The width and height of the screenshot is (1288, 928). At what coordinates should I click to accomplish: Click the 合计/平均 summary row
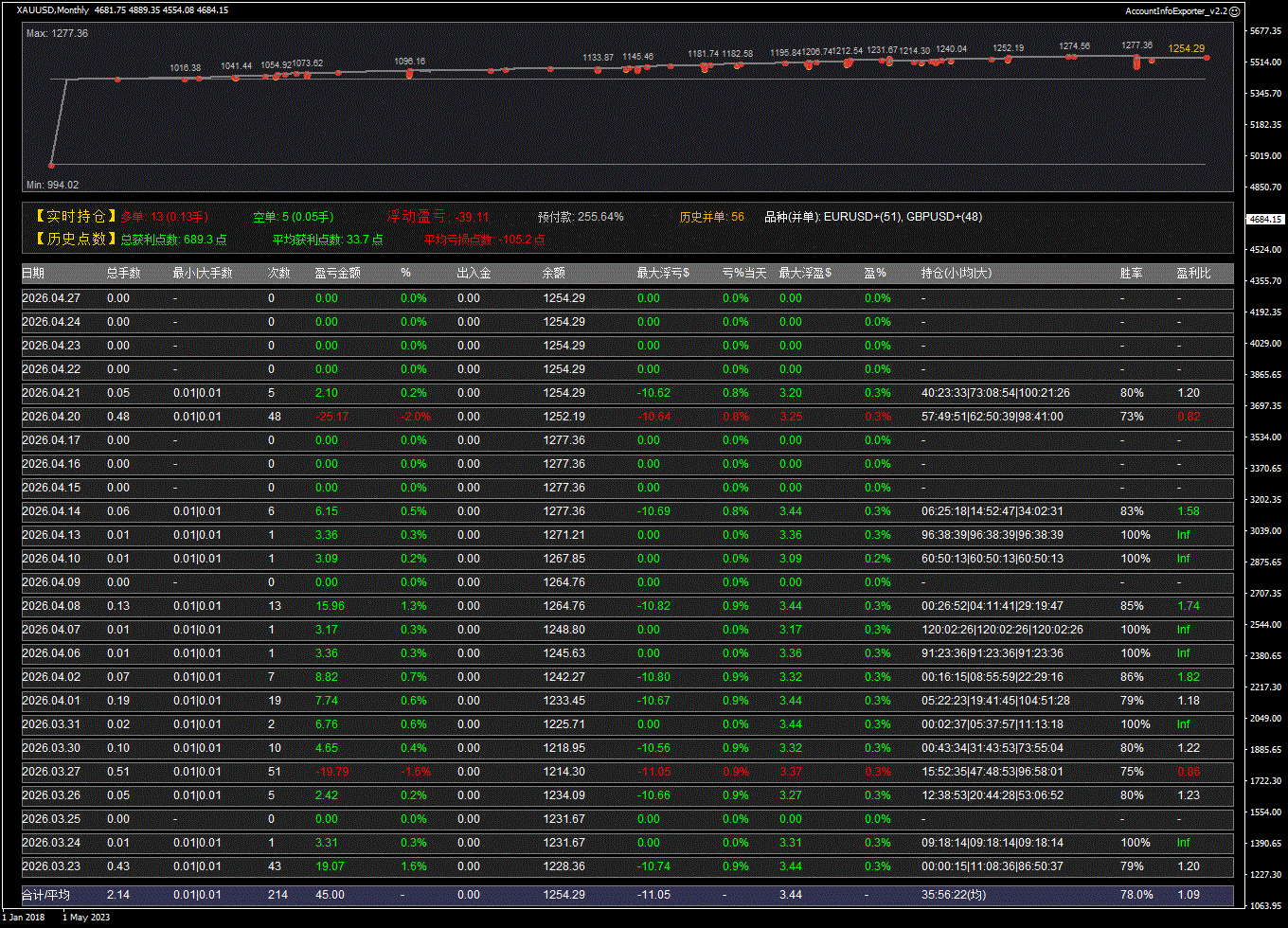coord(46,895)
